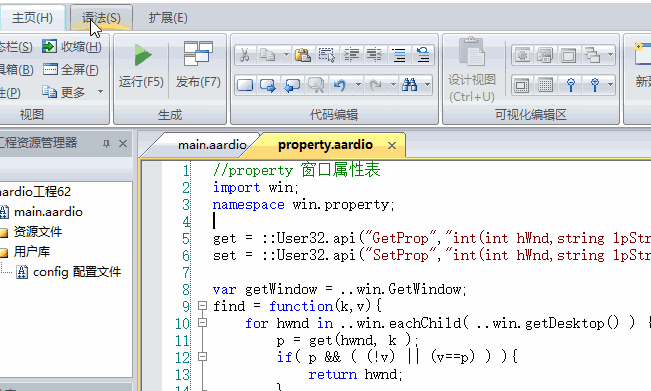Click the clear bookmarks icon
651x391 pixels.
click(x=316, y=85)
